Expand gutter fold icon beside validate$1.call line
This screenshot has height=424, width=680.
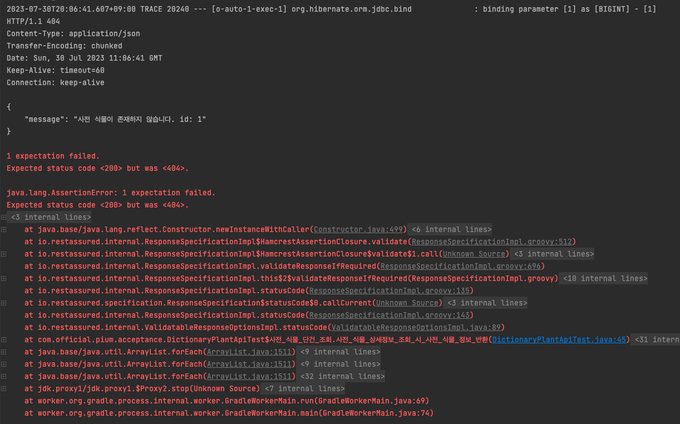[4, 253]
